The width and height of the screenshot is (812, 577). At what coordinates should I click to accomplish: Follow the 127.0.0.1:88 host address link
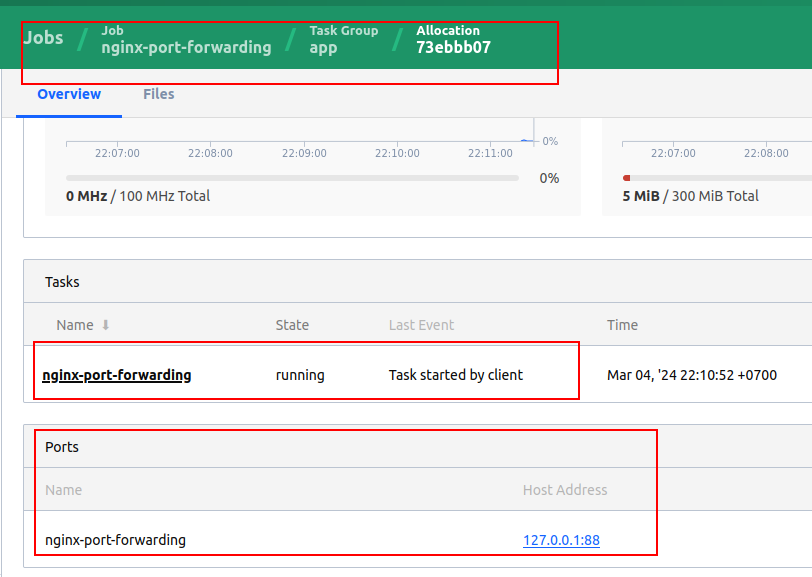coord(561,539)
